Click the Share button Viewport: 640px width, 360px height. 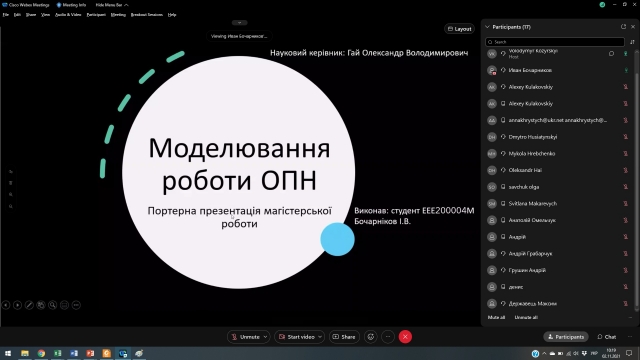click(344, 337)
